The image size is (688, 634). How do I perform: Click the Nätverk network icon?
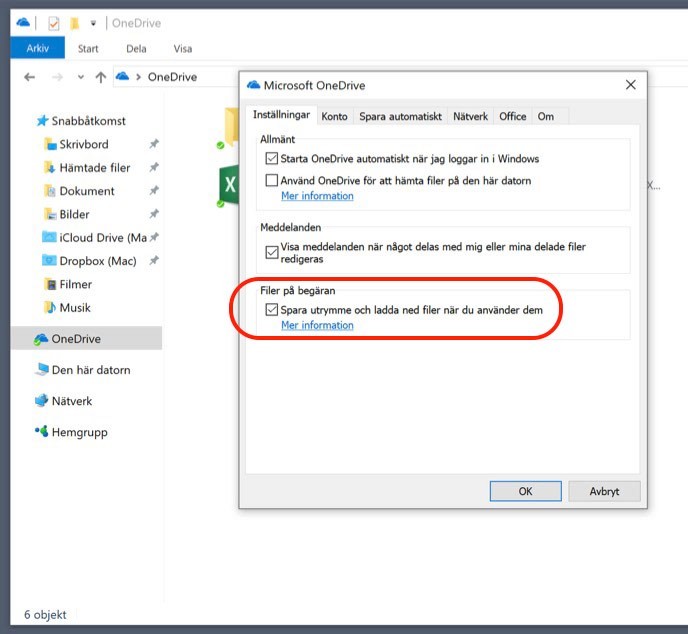41,400
